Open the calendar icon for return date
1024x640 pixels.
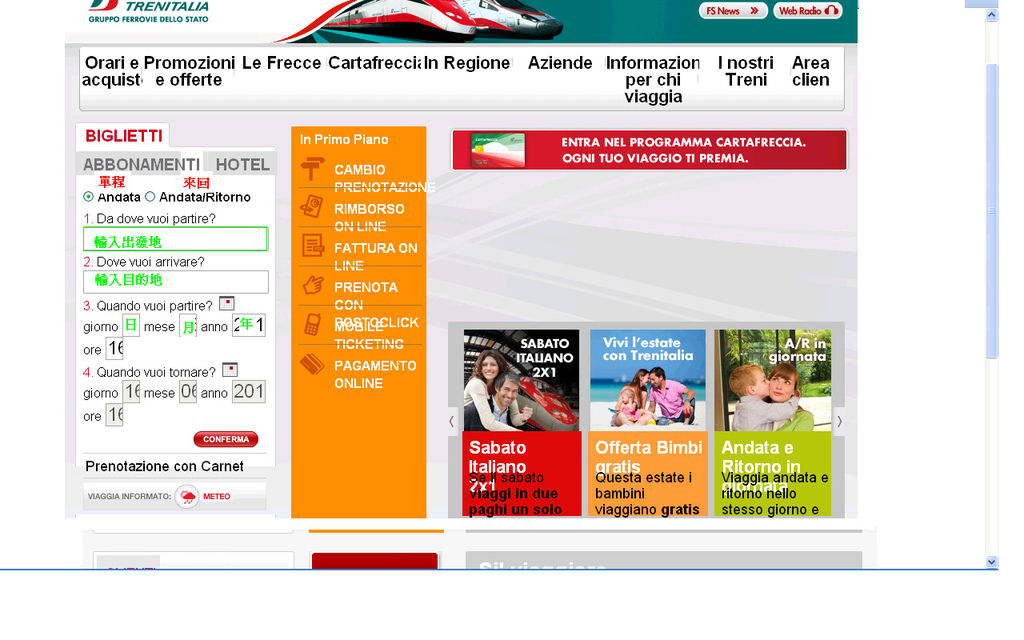pos(230,370)
